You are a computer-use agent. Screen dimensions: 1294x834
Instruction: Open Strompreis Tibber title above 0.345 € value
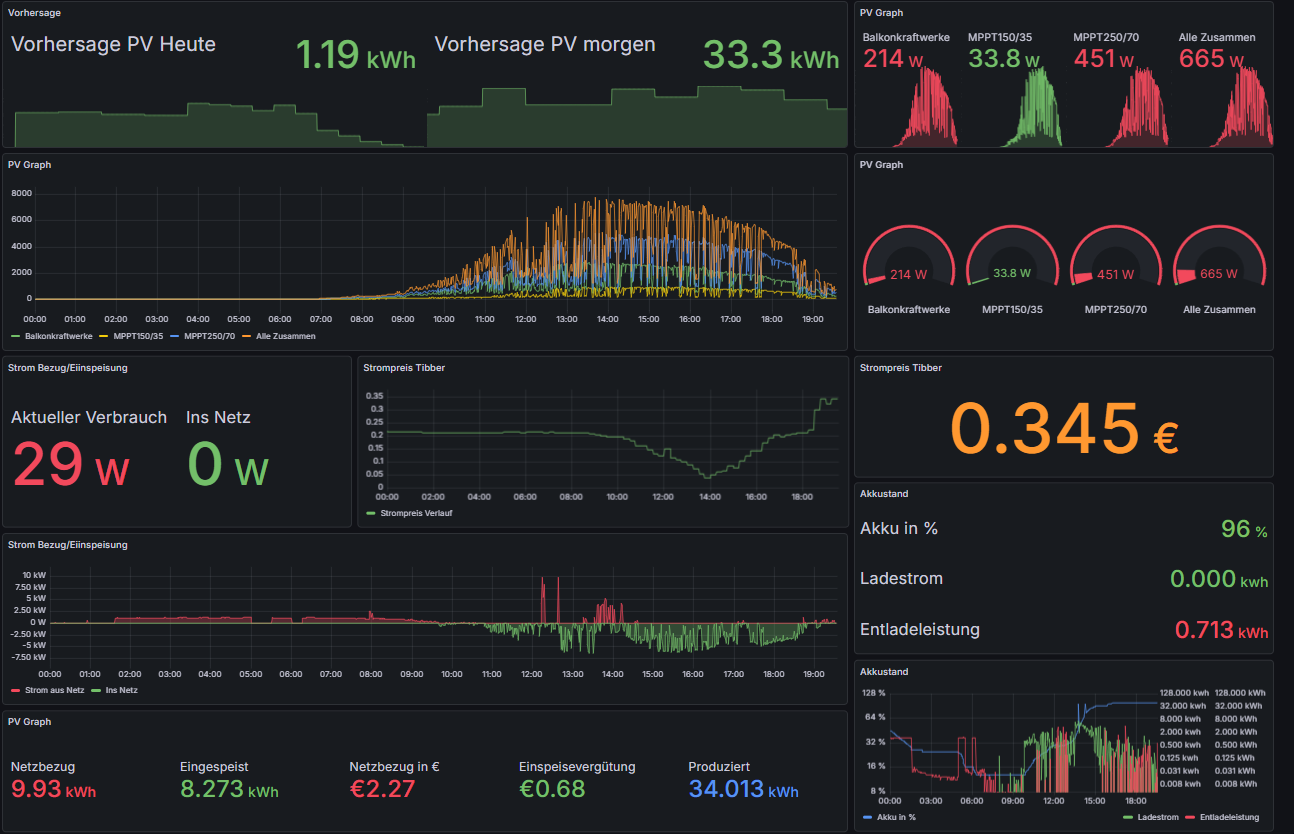901,368
